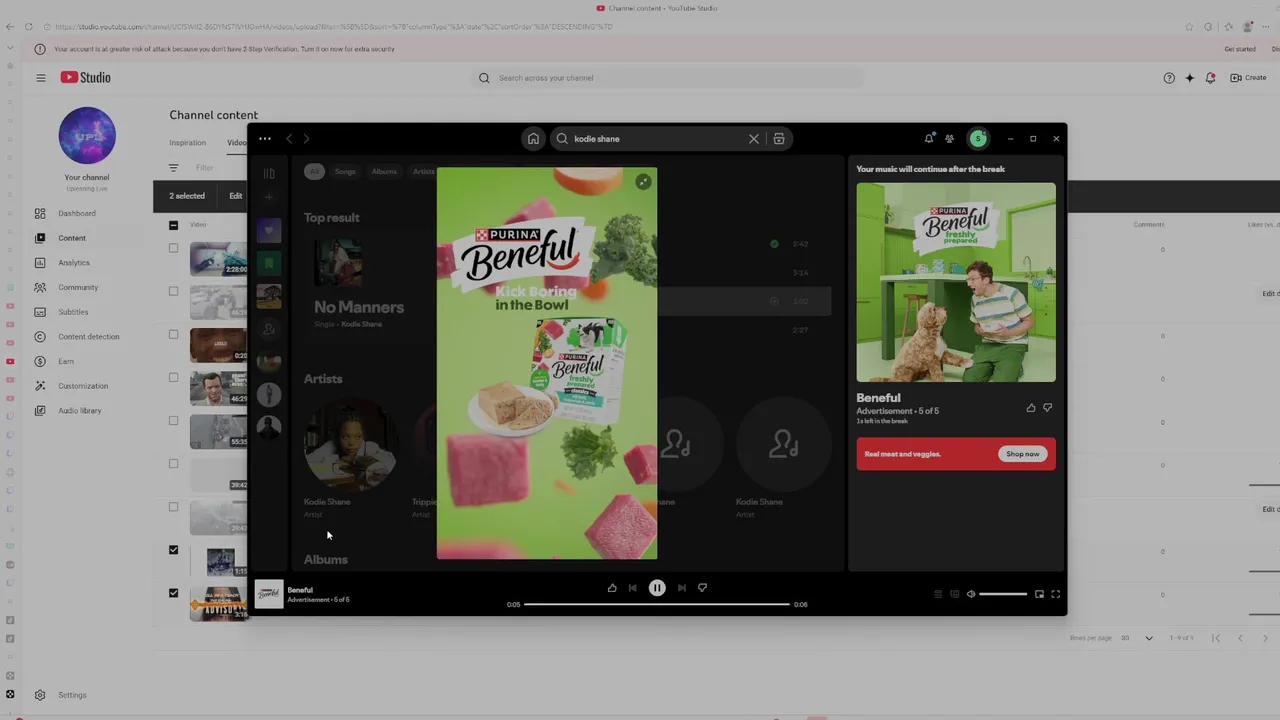Dislike the ad in the player bar
The width and height of the screenshot is (1280, 720).
tap(702, 588)
